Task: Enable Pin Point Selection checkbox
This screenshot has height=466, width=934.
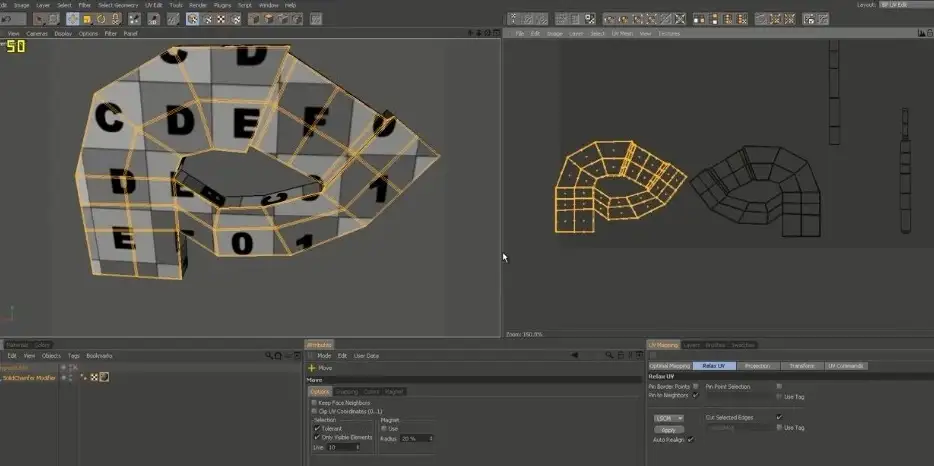Action: 779,386
